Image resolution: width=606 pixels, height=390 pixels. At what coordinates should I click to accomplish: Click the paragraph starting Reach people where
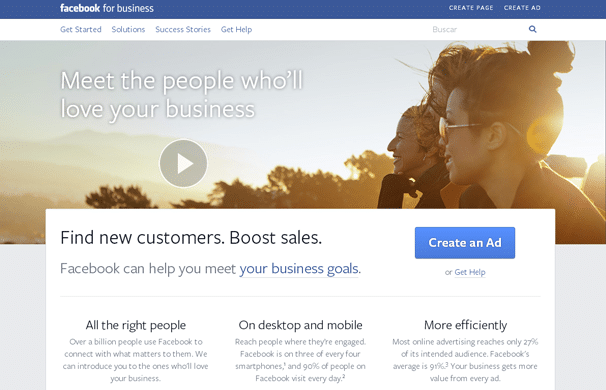click(x=300, y=360)
